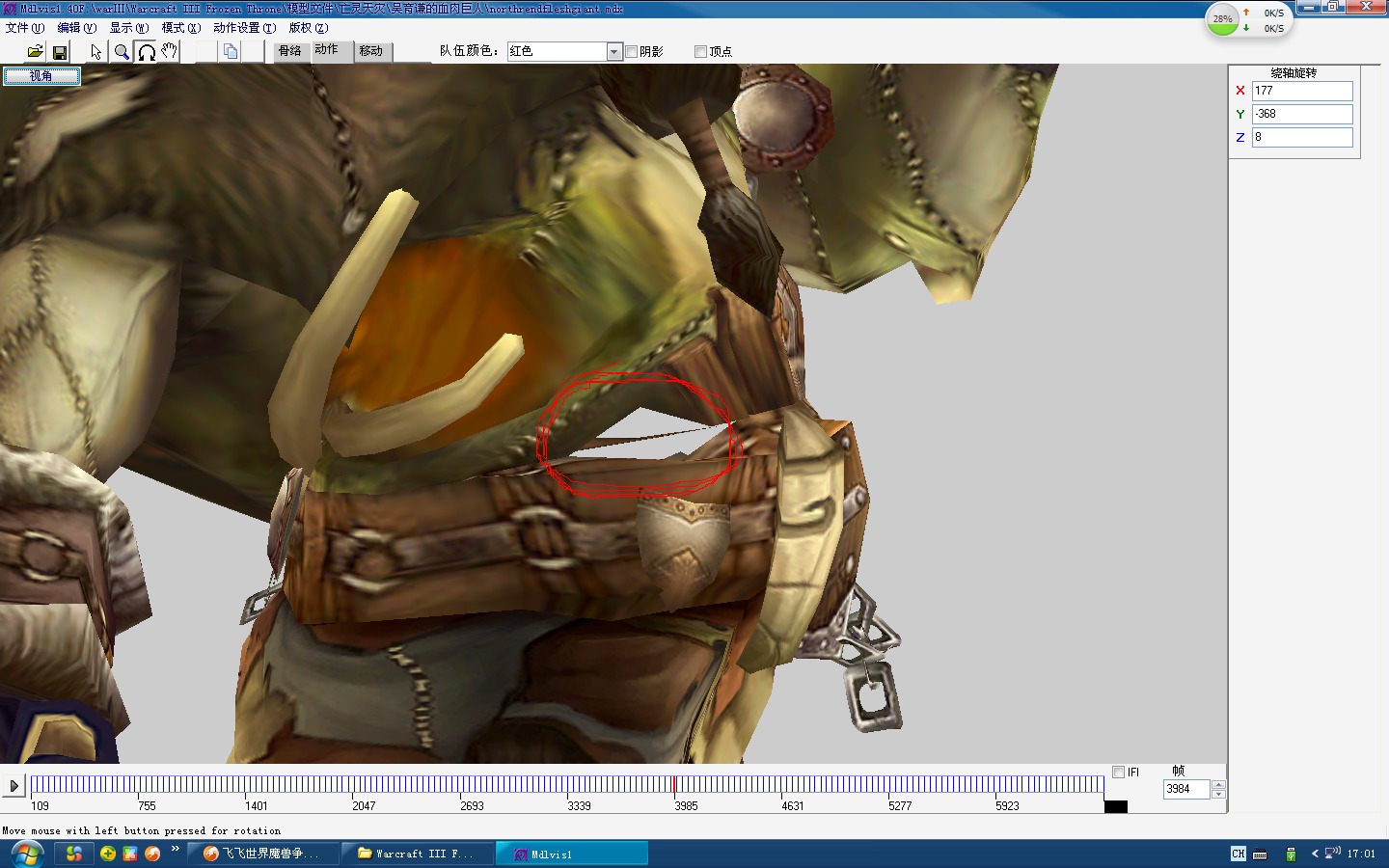Click the black block at the timeline end

coord(1116,806)
